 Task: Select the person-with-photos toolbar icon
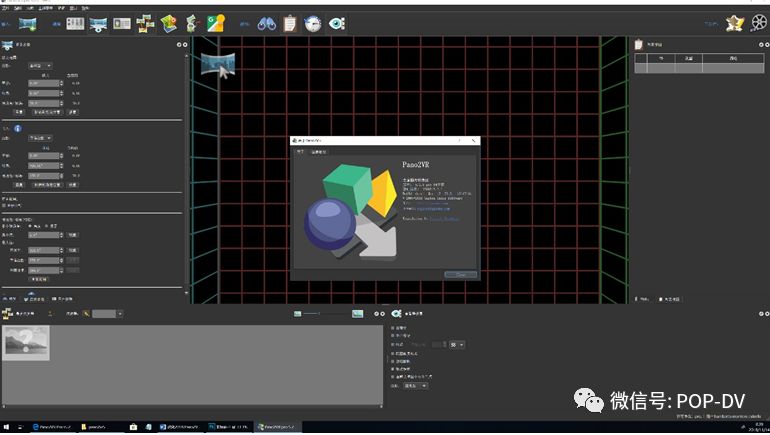tap(192, 24)
